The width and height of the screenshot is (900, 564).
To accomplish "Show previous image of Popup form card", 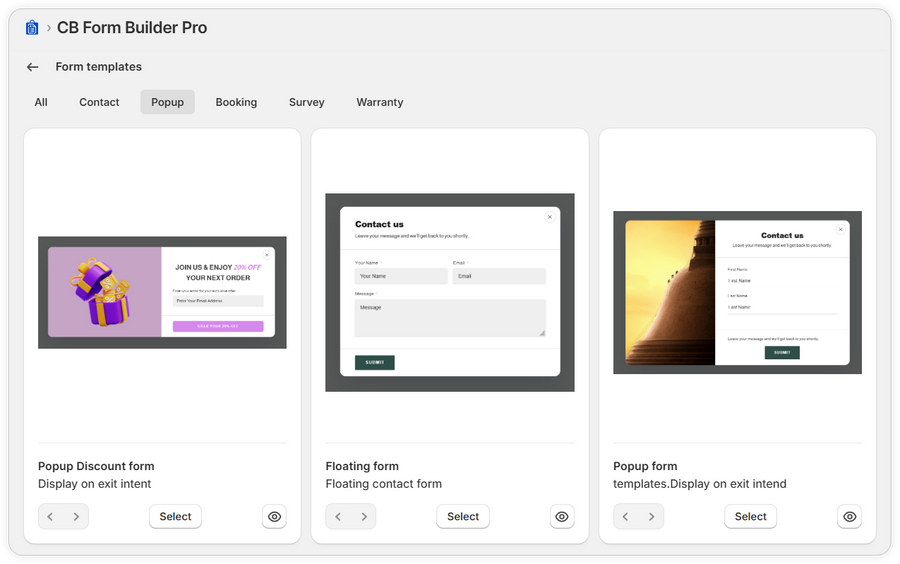I will pos(626,516).
